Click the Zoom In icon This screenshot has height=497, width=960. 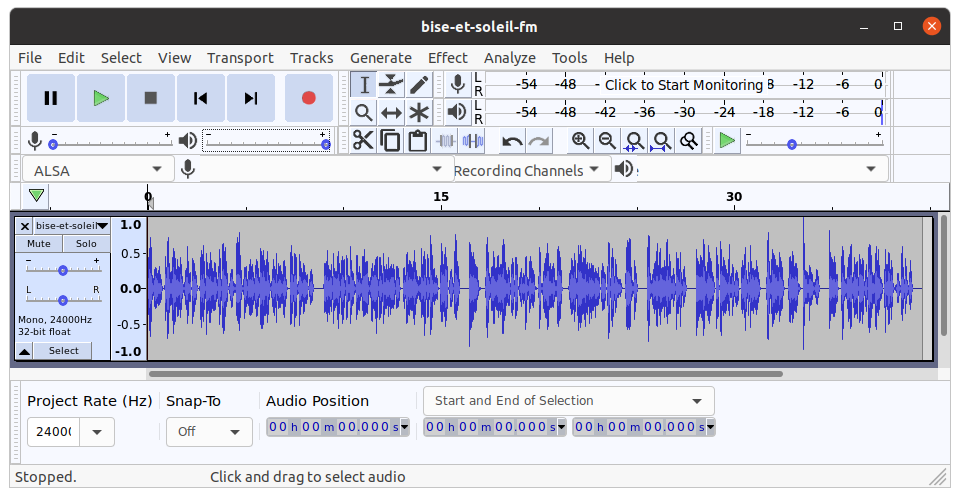coord(580,141)
